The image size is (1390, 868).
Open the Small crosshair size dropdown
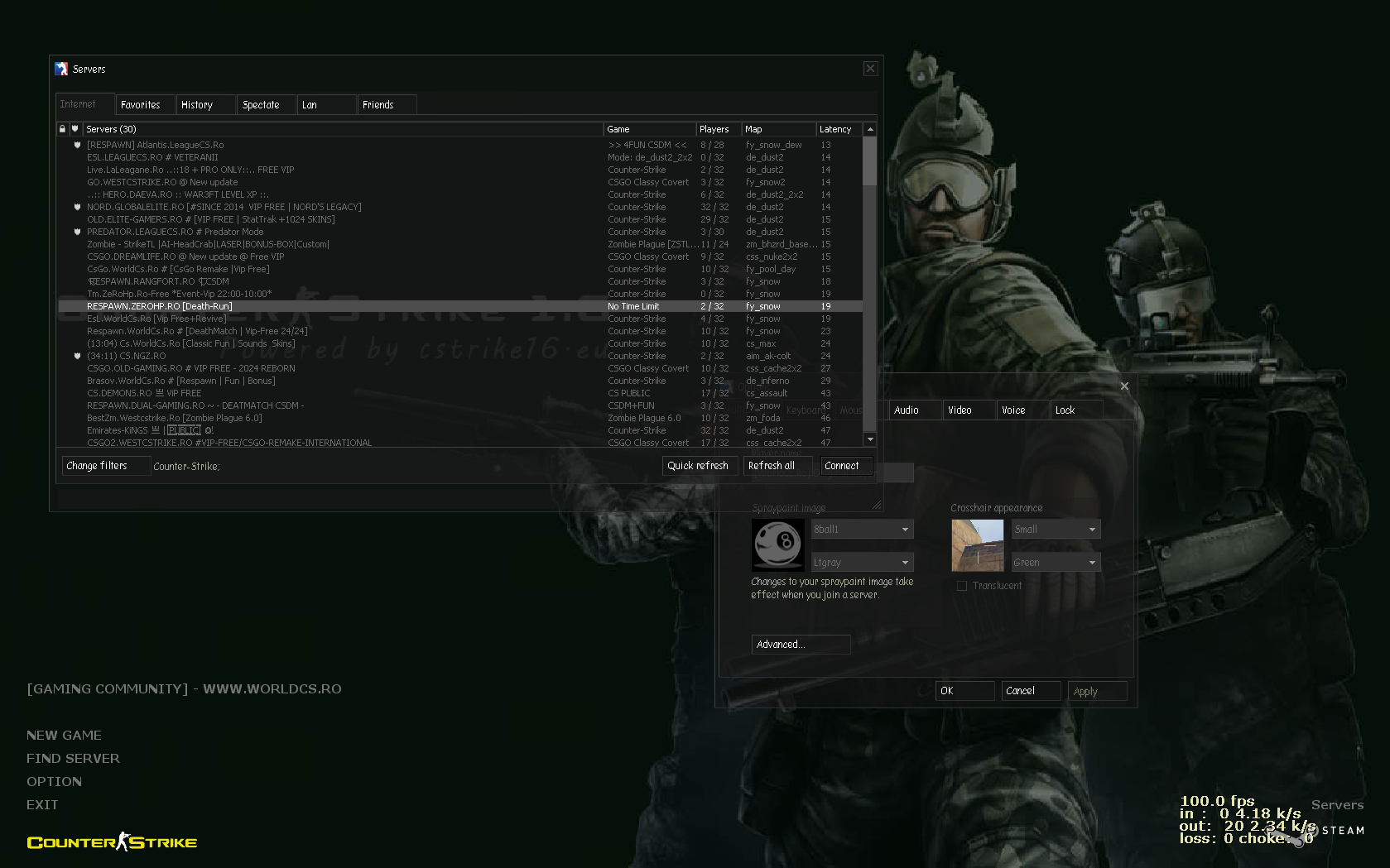[x=1056, y=530]
